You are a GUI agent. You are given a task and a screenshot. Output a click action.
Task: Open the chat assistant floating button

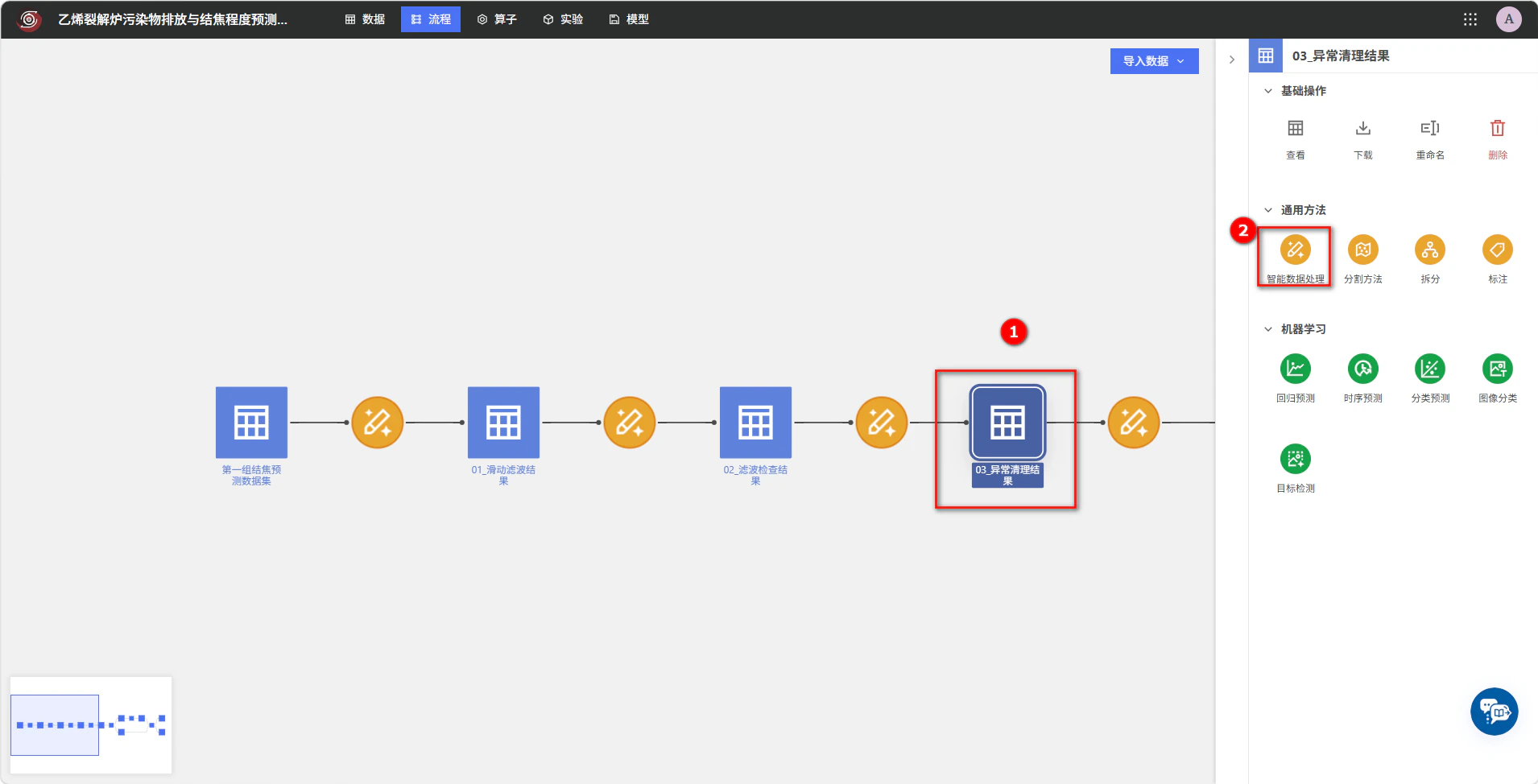coord(1494,712)
